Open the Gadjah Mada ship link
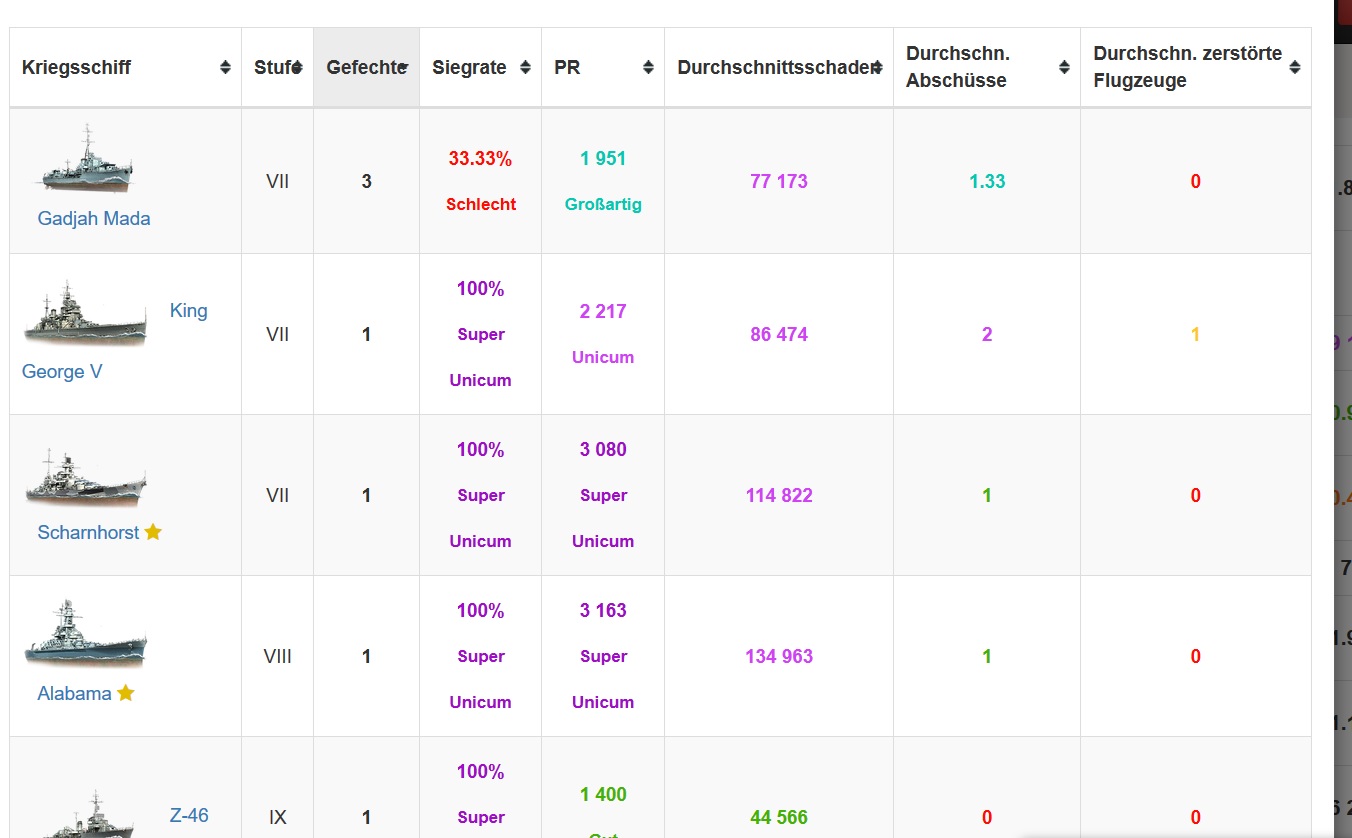Screen dimensions: 1352x838 point(94,218)
